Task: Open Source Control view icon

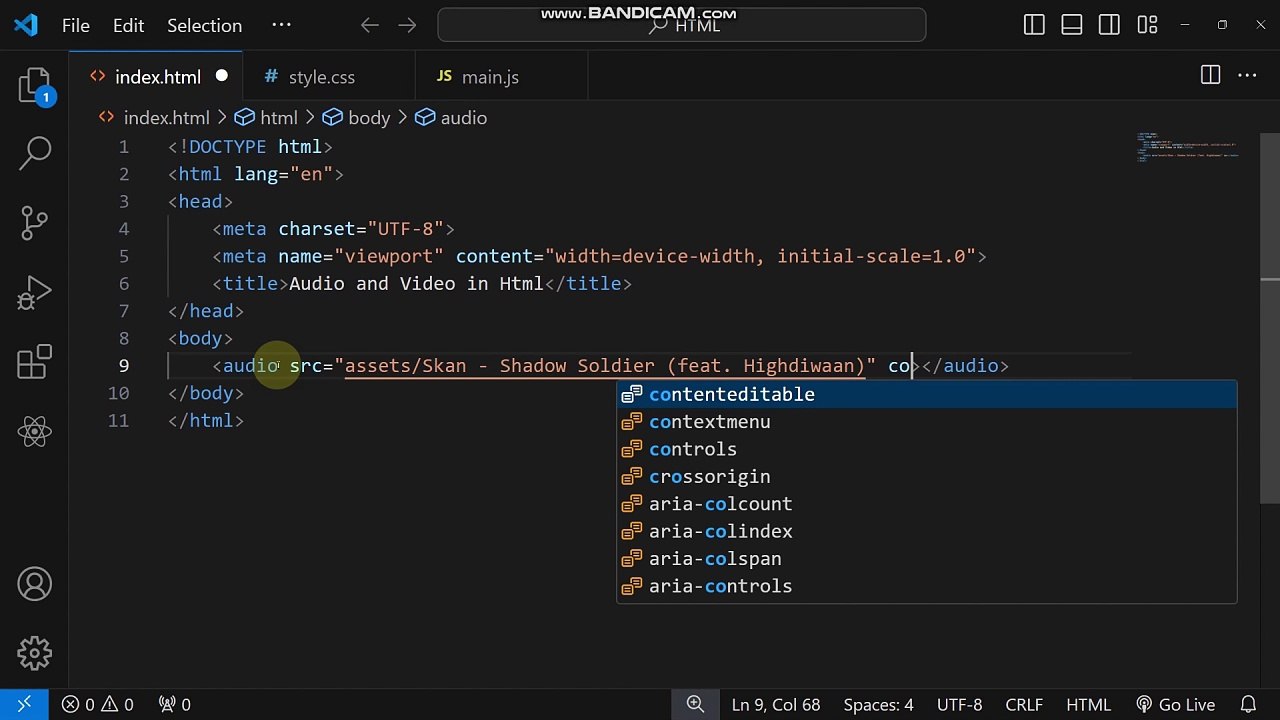Action: 35,222
